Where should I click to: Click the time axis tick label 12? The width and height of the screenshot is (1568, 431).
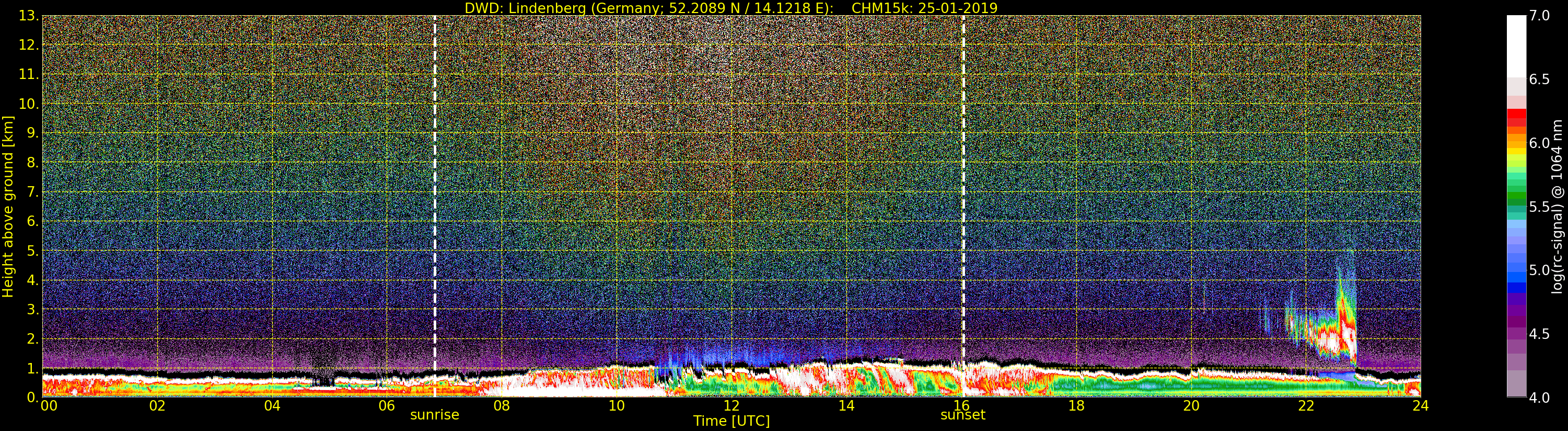pos(731,405)
